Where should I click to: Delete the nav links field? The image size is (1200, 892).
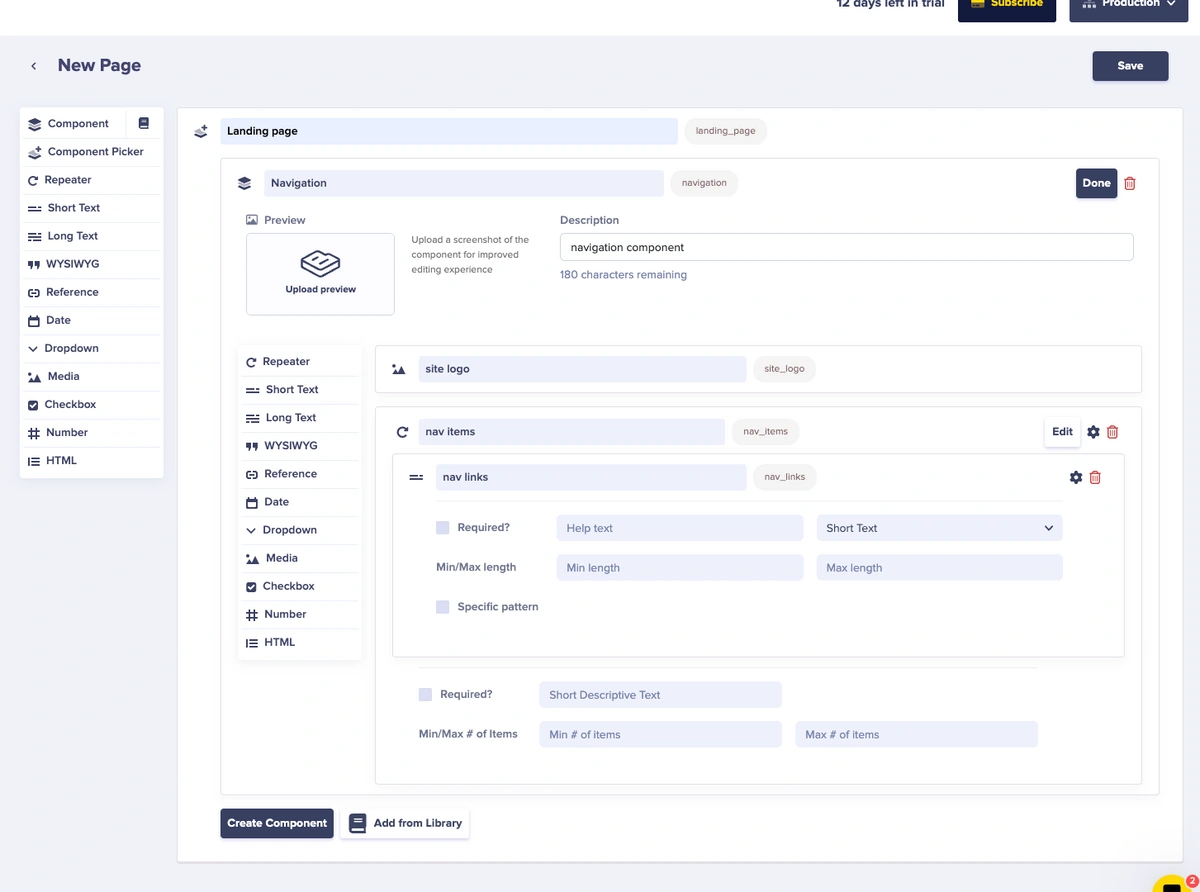pyautogui.click(x=1095, y=478)
